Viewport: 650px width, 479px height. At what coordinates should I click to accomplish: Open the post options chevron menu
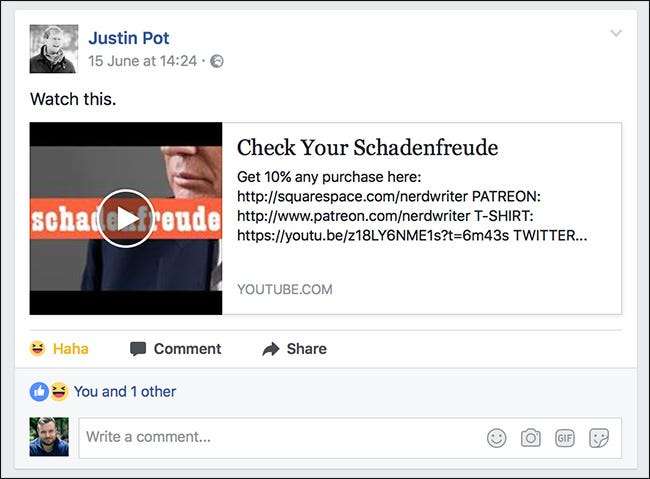616,33
